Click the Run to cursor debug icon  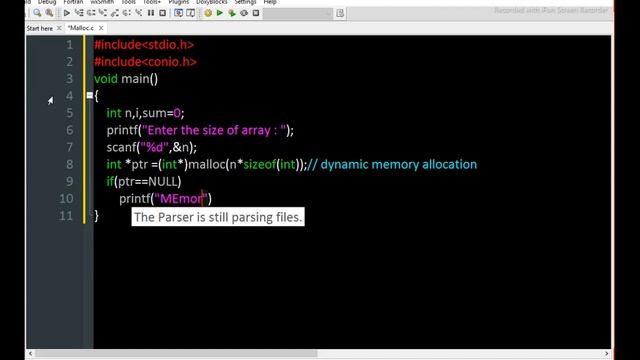coord(79,13)
